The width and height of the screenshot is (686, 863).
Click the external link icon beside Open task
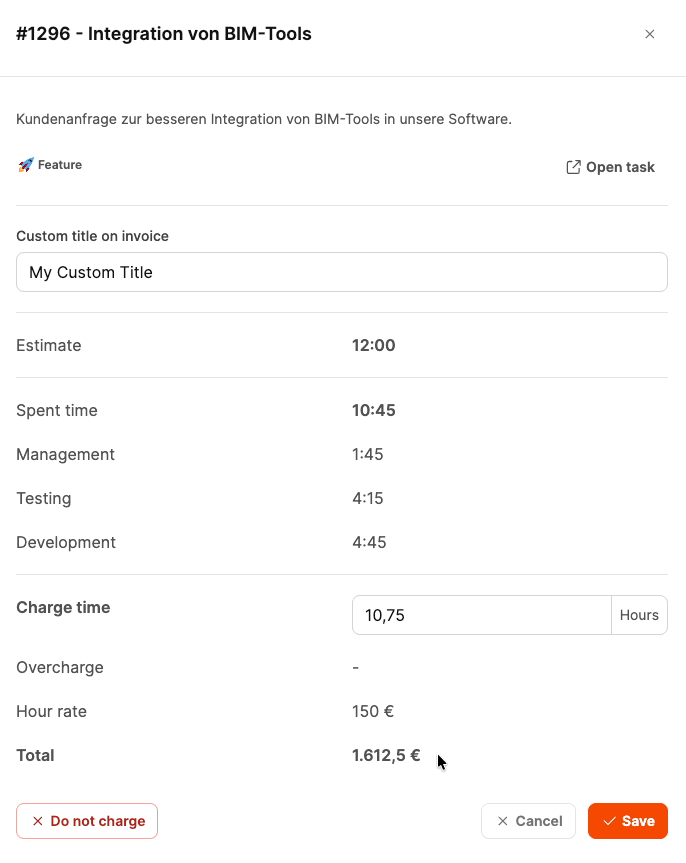[x=573, y=167]
